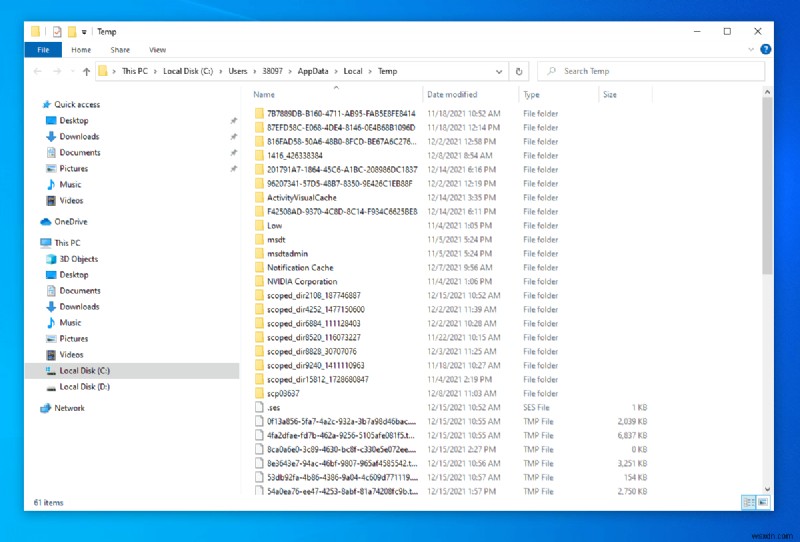Click Local in the address path
The height and width of the screenshot is (542, 800).
tap(353, 71)
